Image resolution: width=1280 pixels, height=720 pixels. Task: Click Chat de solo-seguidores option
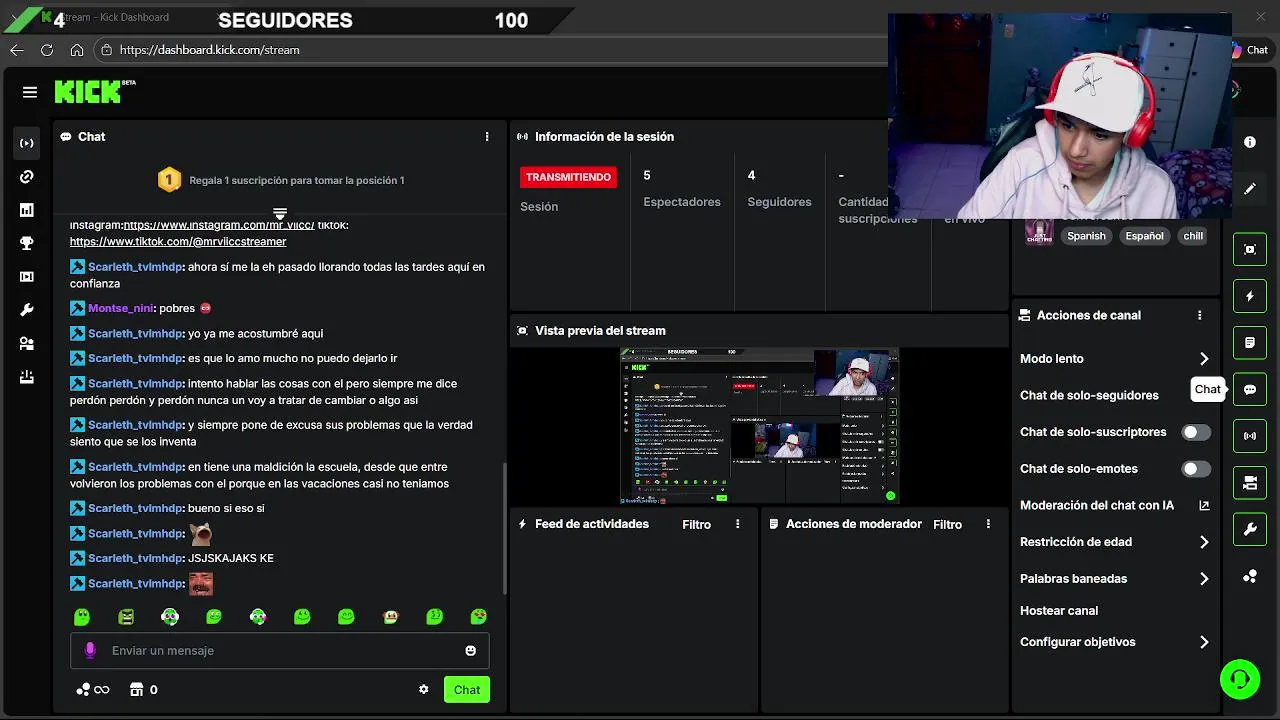pos(1089,396)
